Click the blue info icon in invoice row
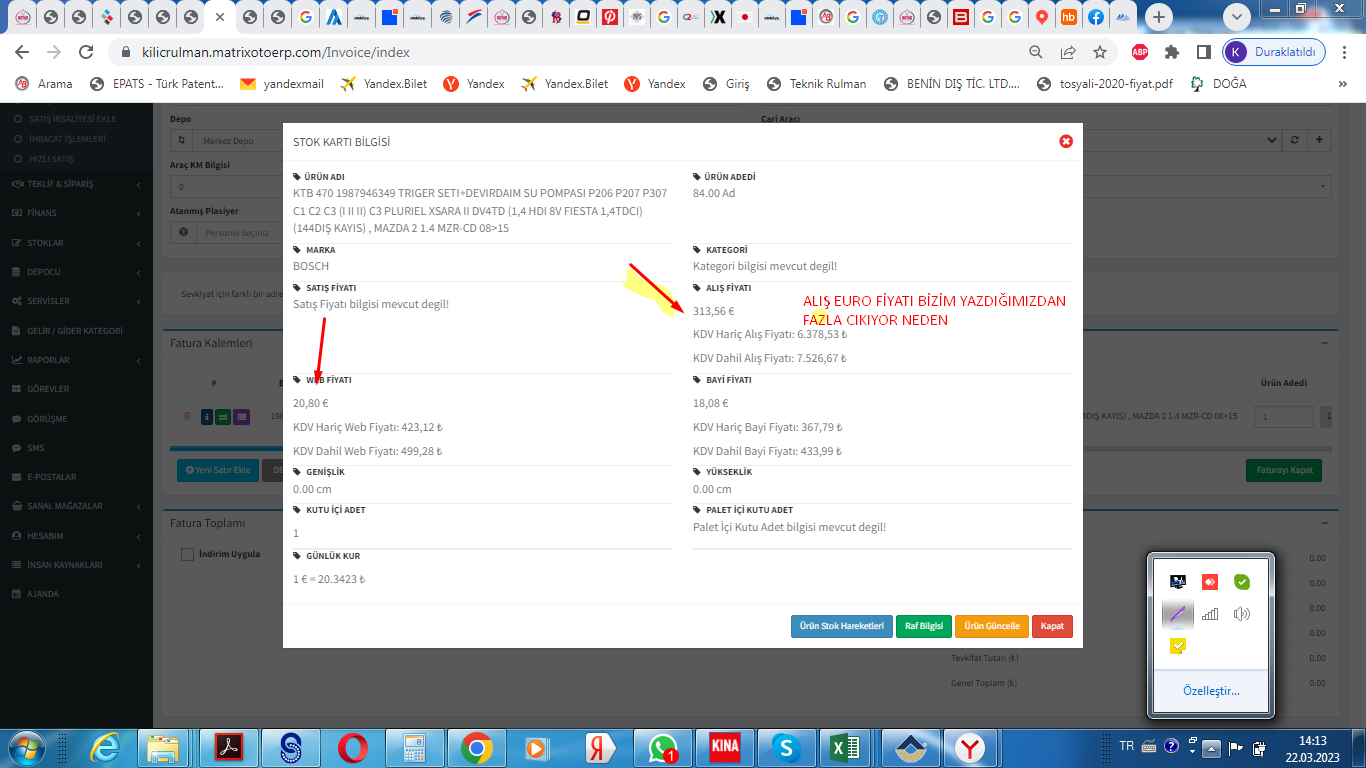 207,416
